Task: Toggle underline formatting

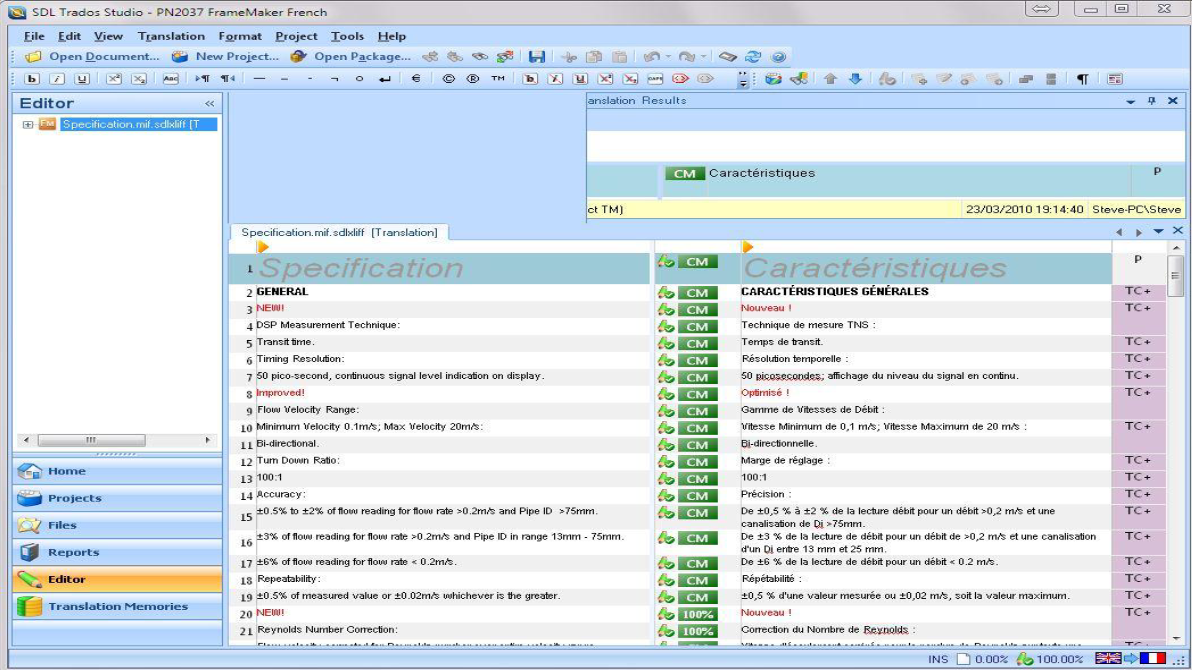Action: click(82, 79)
